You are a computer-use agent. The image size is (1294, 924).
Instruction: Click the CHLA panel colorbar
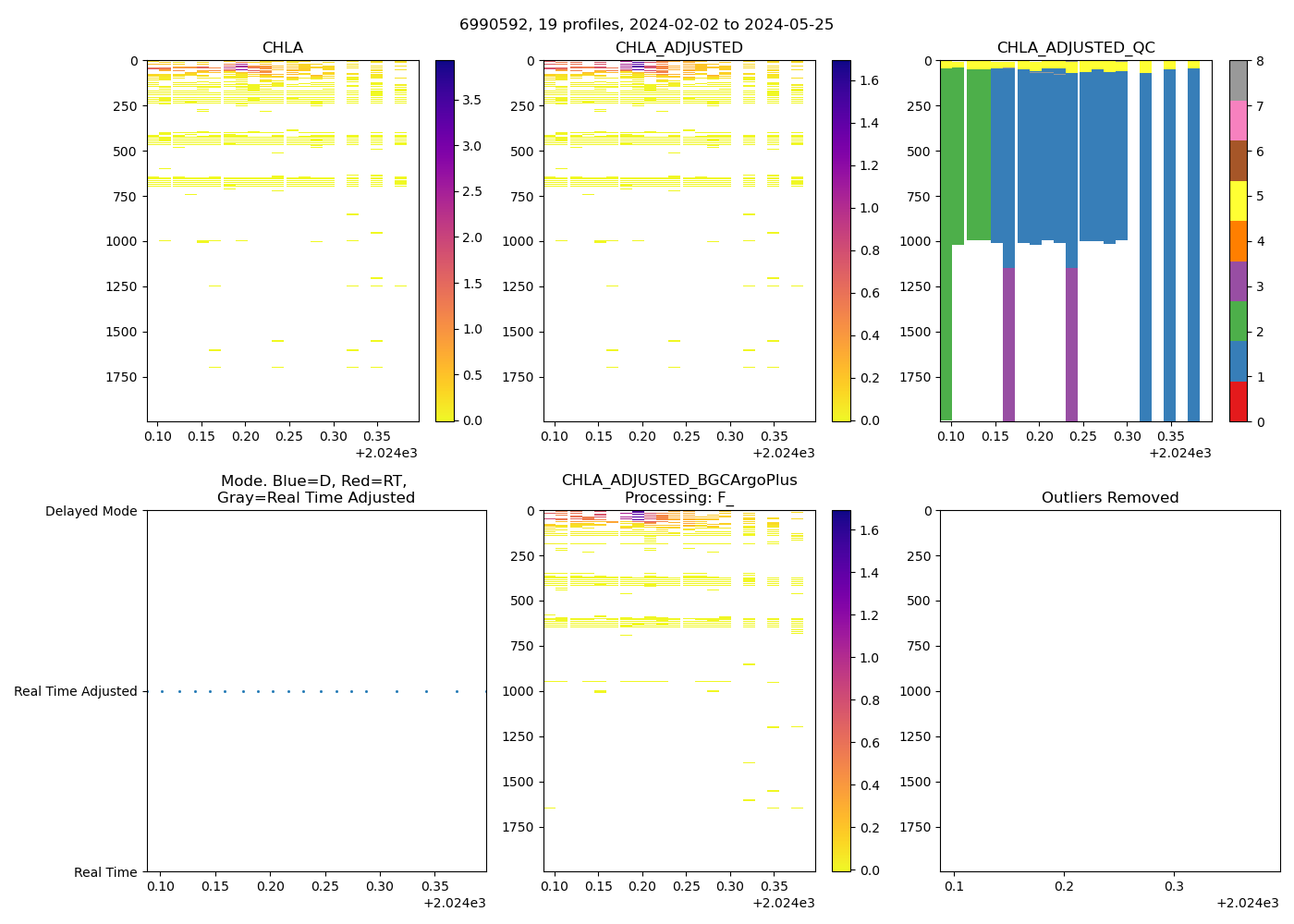click(x=445, y=240)
